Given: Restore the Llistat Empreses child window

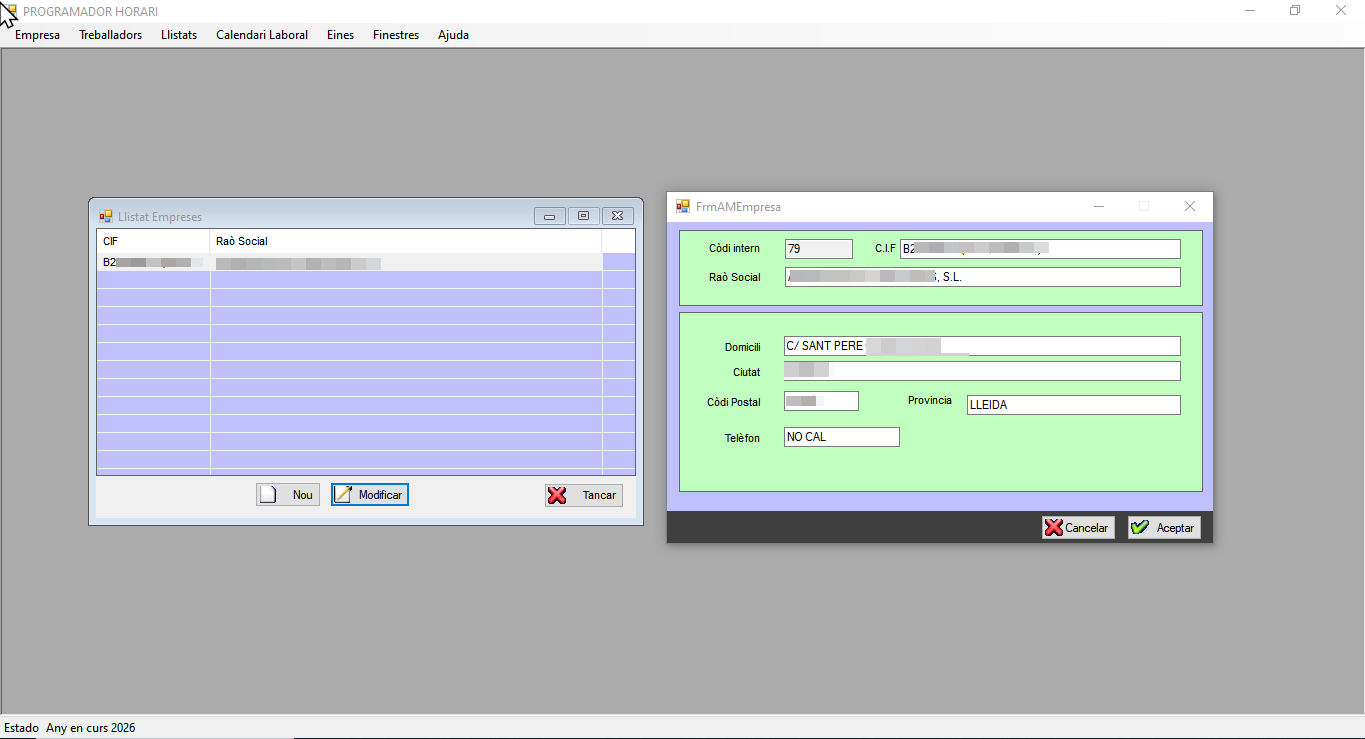Looking at the screenshot, I should pos(583,216).
